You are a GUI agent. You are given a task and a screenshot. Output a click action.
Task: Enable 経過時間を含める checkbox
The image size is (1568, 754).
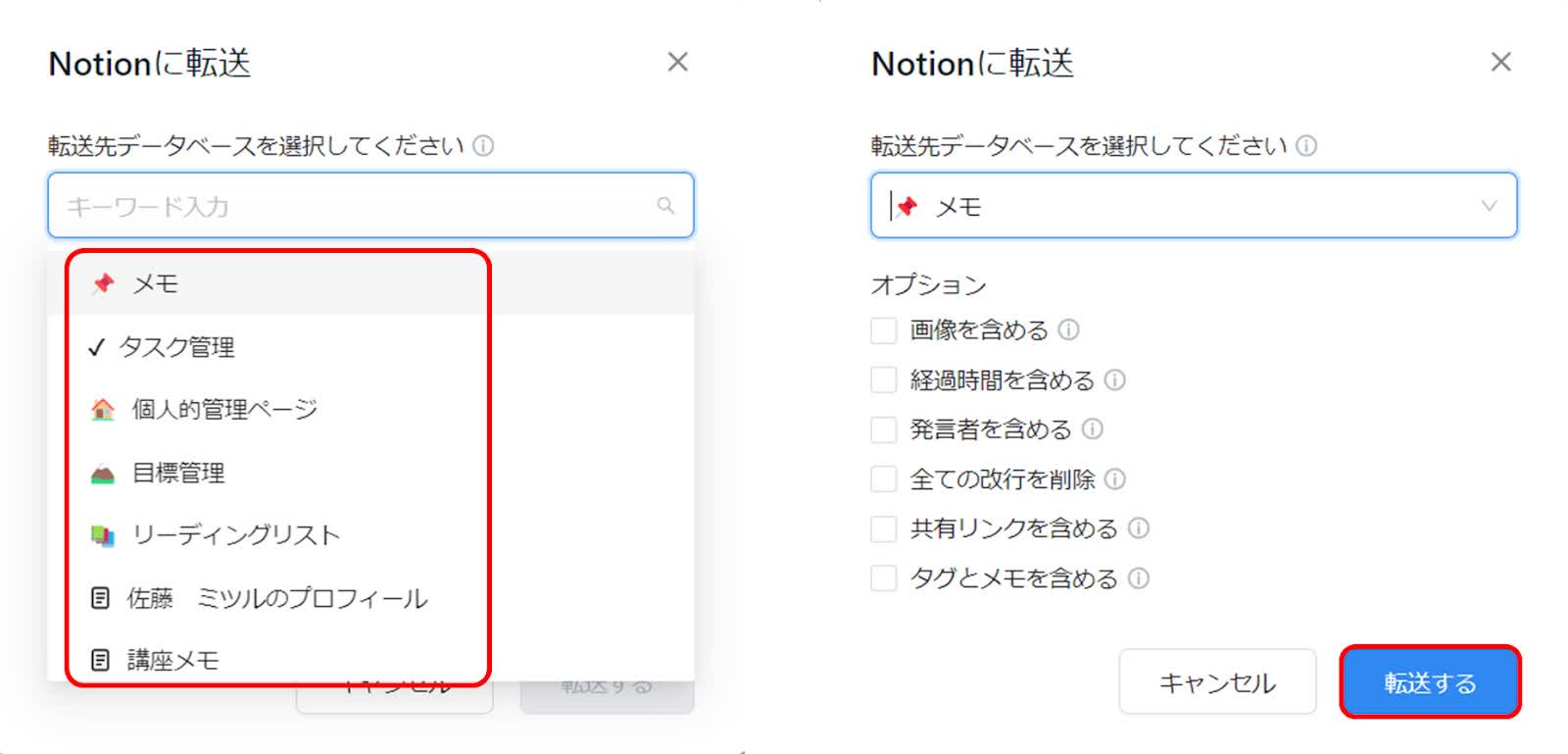[884, 379]
